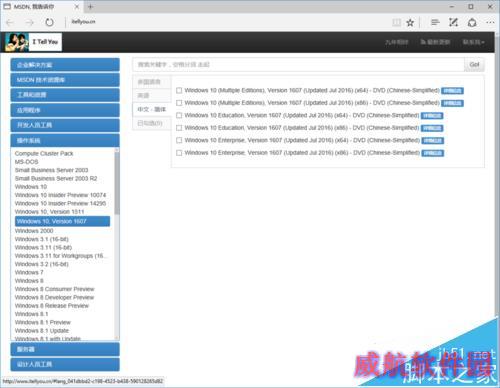Make a Web Note pen icon
Viewport: 500px width, 388px height.
[453, 22]
